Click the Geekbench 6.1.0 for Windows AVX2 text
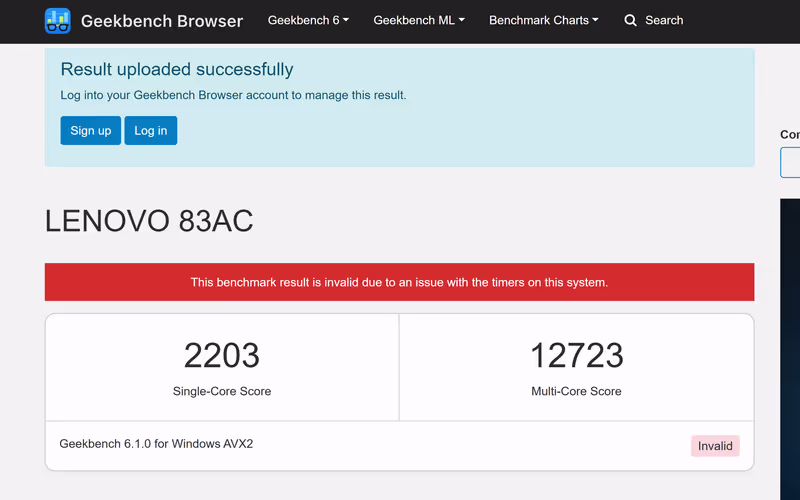This screenshot has width=800, height=500. coord(156,444)
